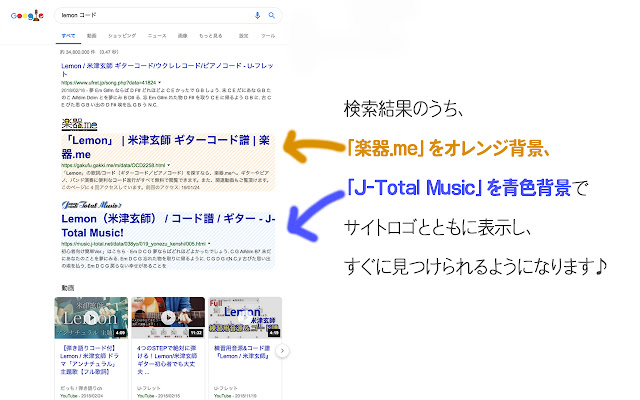
Task: Activate the microphone voice search icon
Action: point(257,16)
